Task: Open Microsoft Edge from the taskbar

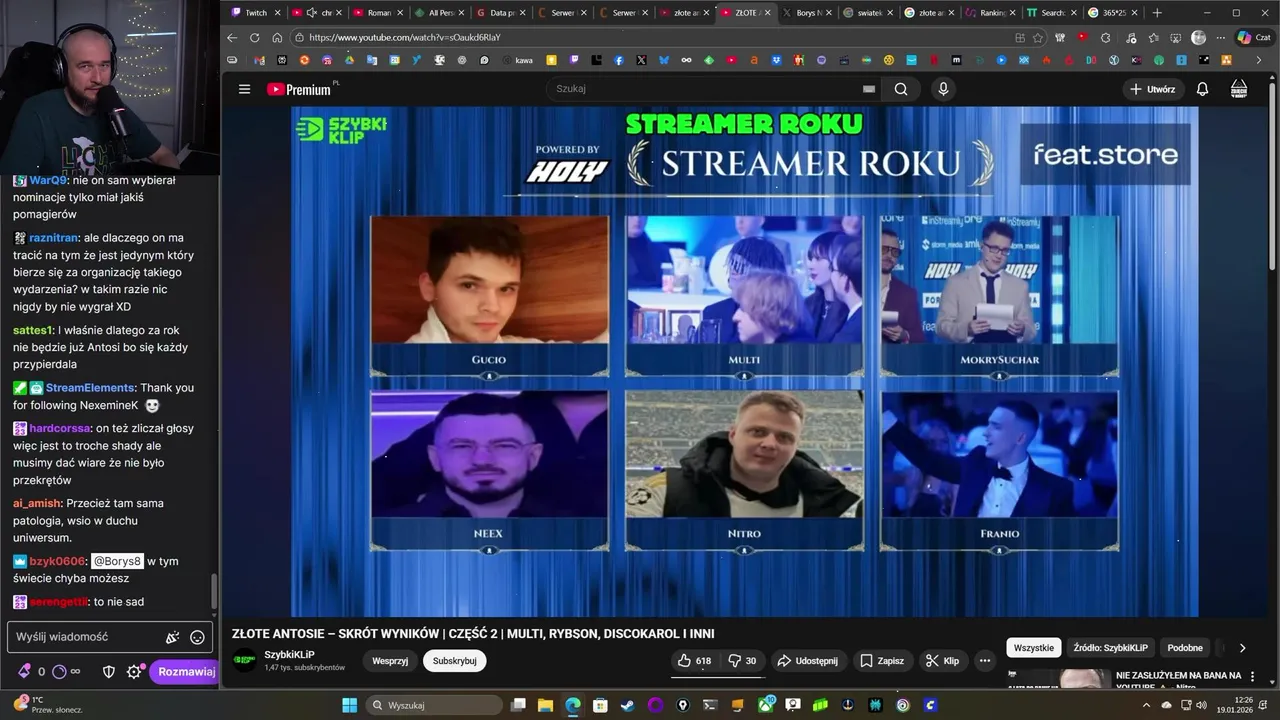Action: [x=572, y=705]
